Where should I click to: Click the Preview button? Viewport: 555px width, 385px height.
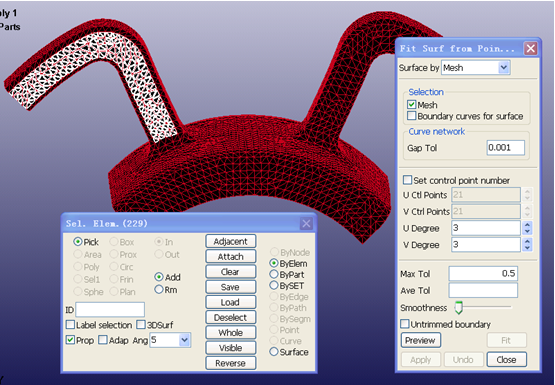click(x=420, y=340)
